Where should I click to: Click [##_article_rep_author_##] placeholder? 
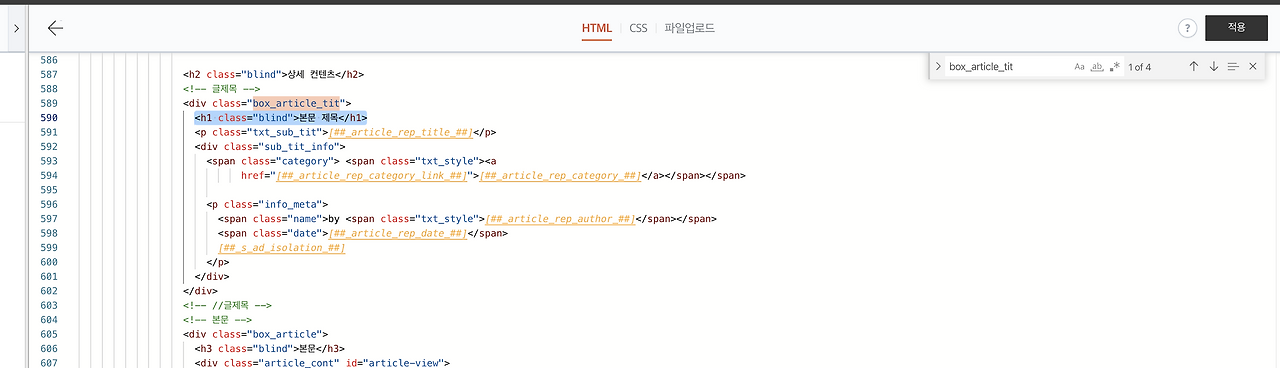[x=560, y=219]
